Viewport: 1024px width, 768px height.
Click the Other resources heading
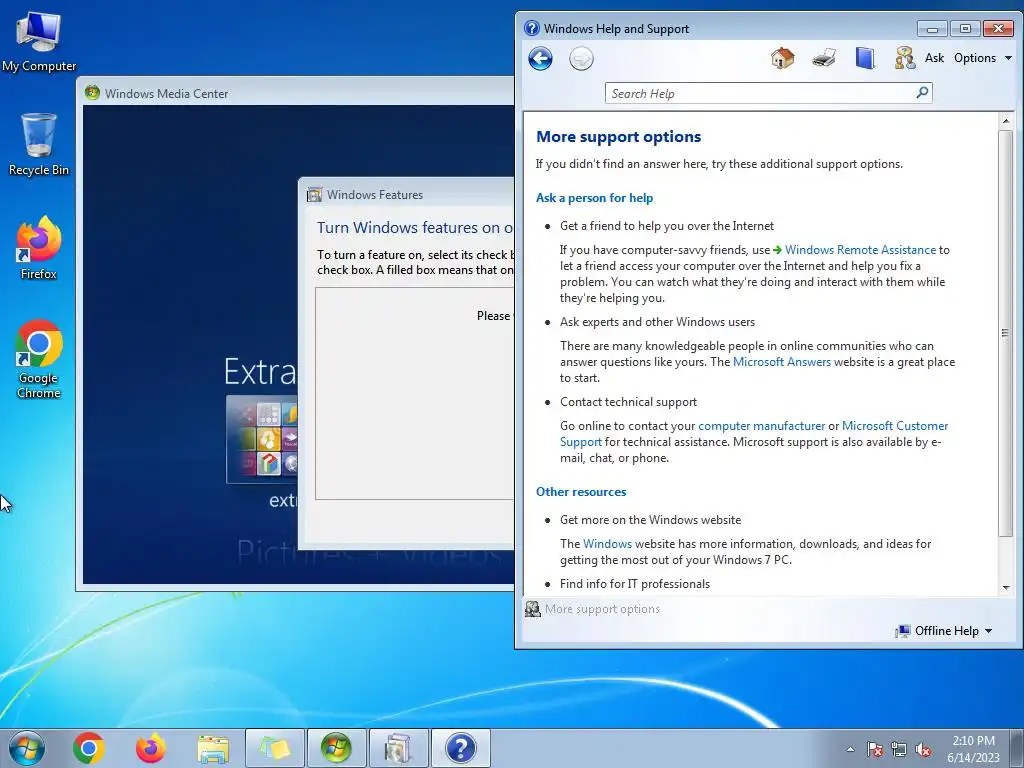[x=581, y=492]
